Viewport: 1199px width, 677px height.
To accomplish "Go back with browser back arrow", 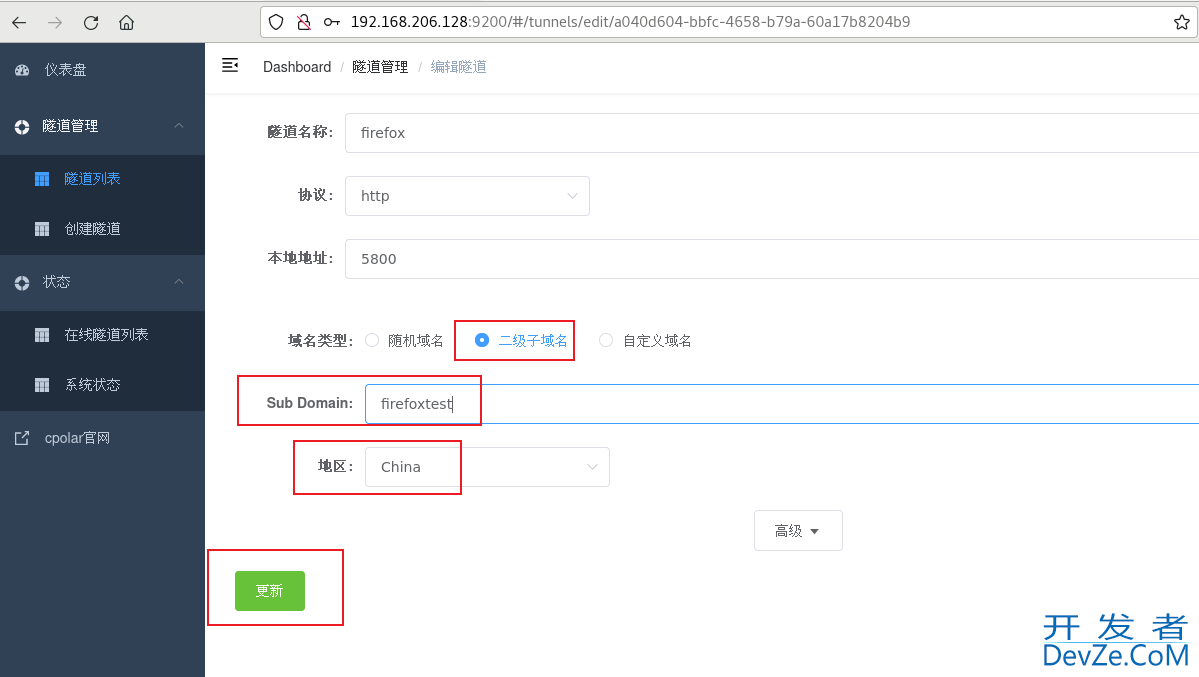I will click(x=19, y=23).
